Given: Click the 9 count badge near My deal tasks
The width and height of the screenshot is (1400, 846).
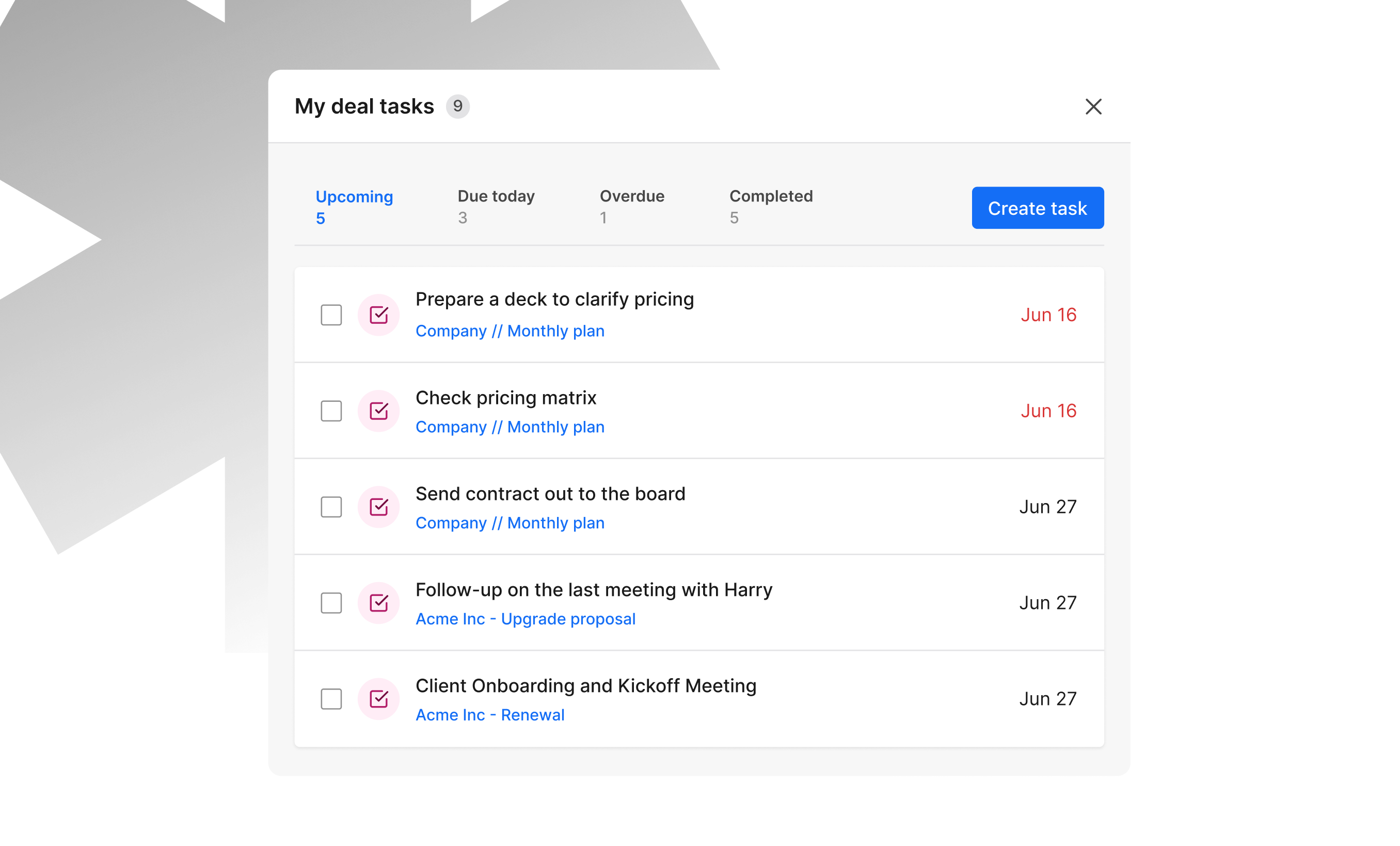Looking at the screenshot, I should pyautogui.click(x=457, y=106).
